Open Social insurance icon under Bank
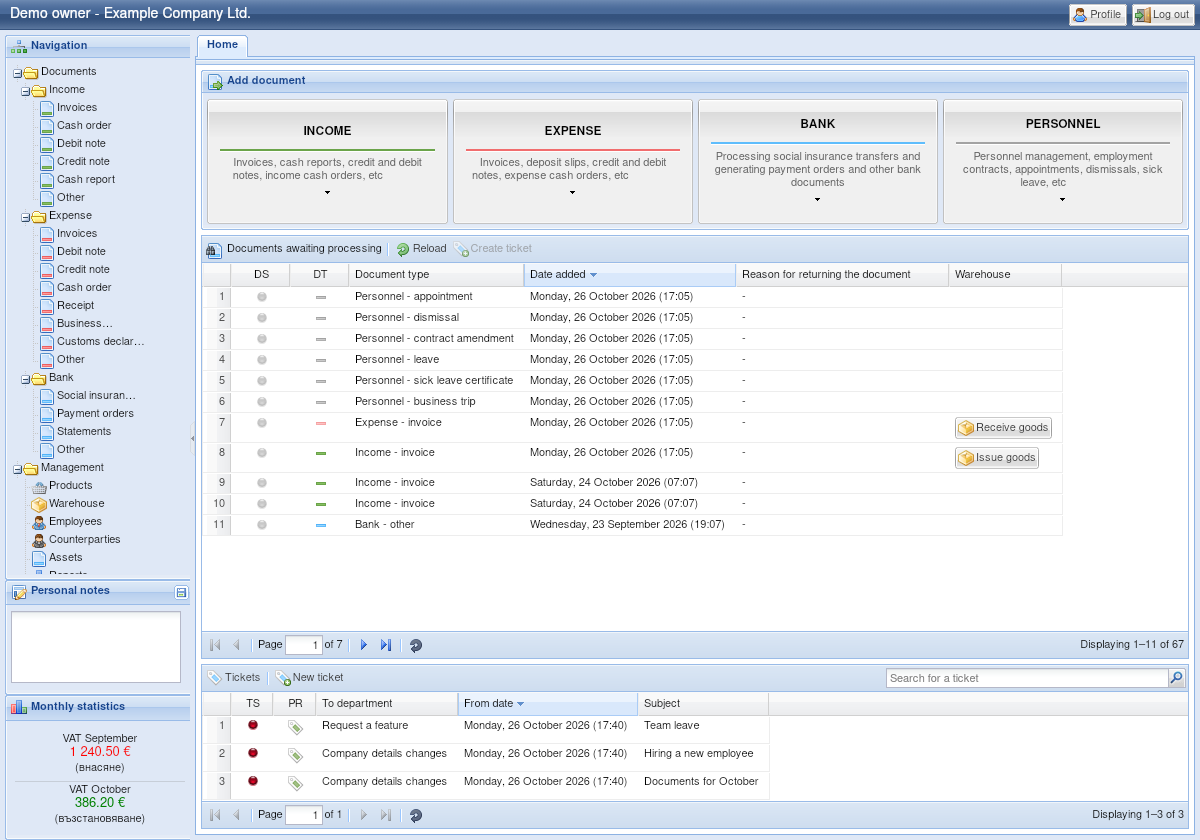This screenshot has height=840, width=1200. (x=47, y=396)
